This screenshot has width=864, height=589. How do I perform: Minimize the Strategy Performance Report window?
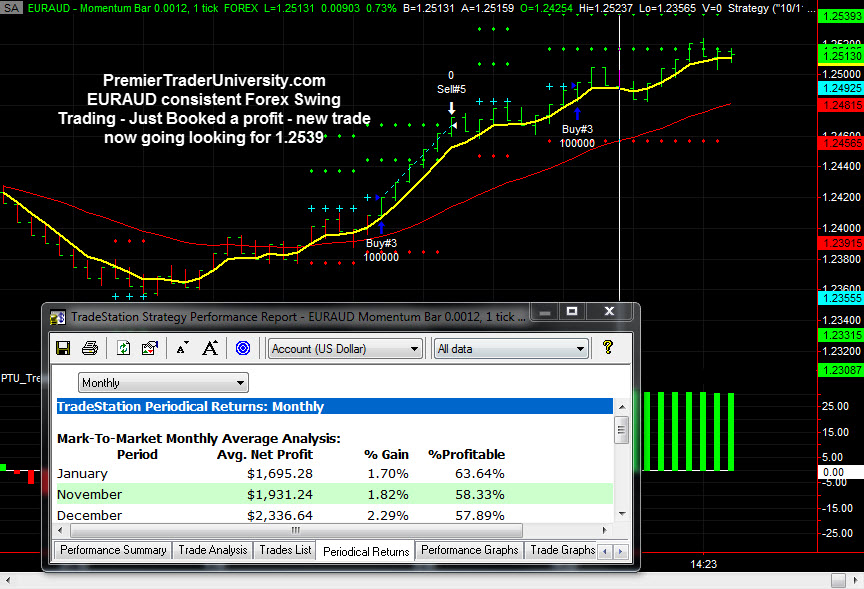[x=545, y=312]
